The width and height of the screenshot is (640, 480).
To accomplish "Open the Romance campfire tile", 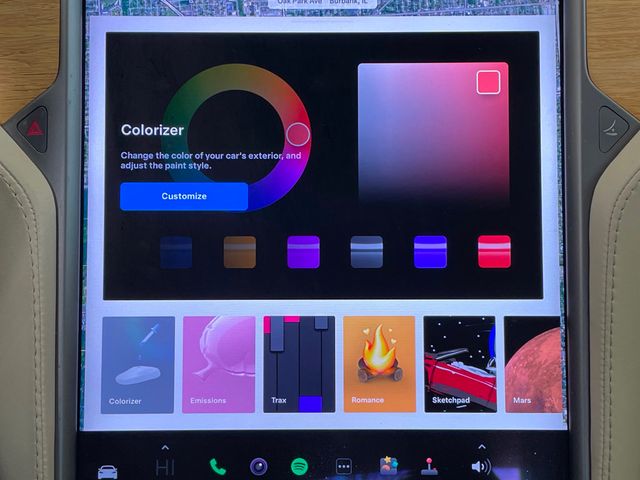I will (x=379, y=364).
